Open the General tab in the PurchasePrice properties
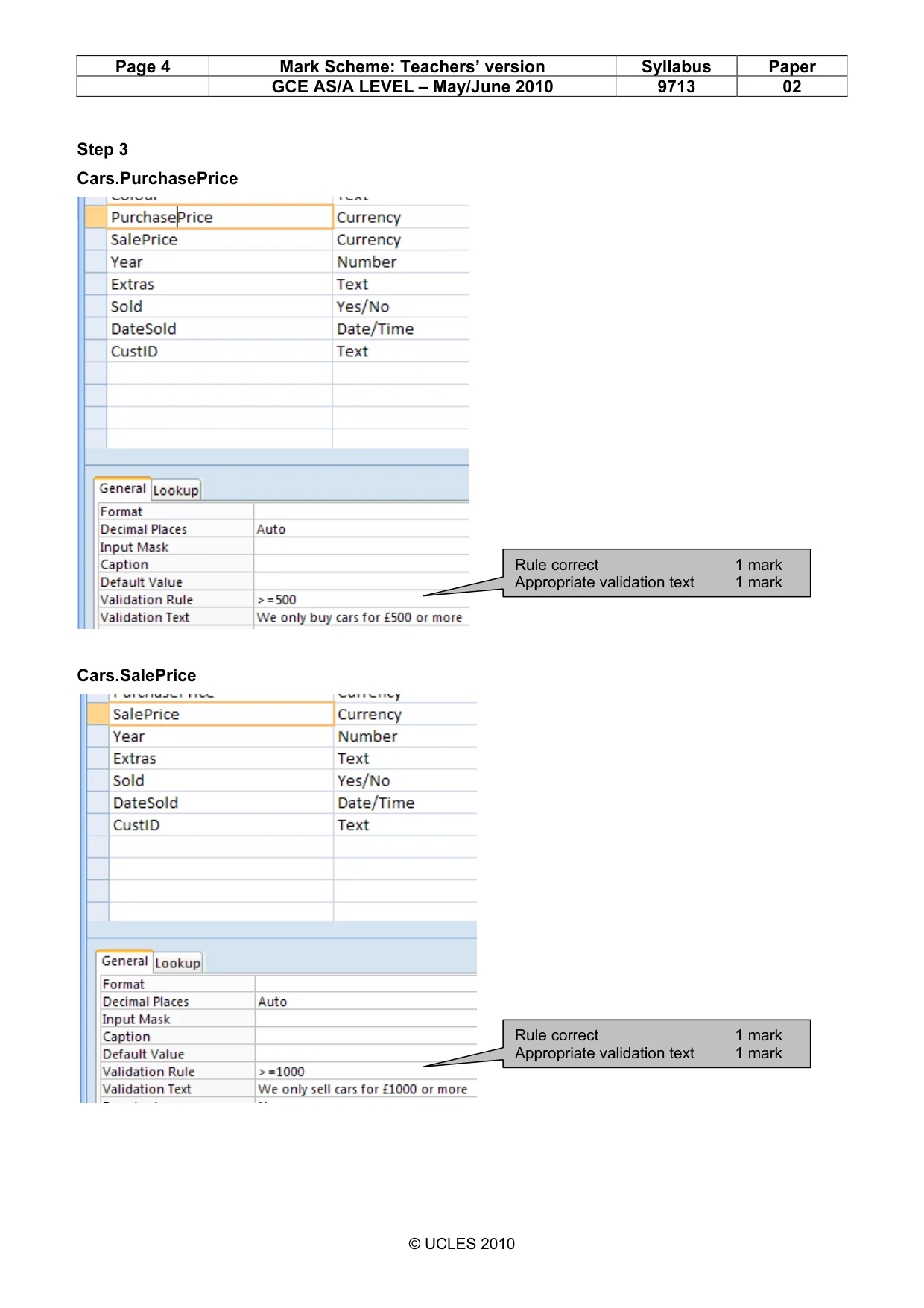The height and width of the screenshot is (1308, 924). coord(122,489)
